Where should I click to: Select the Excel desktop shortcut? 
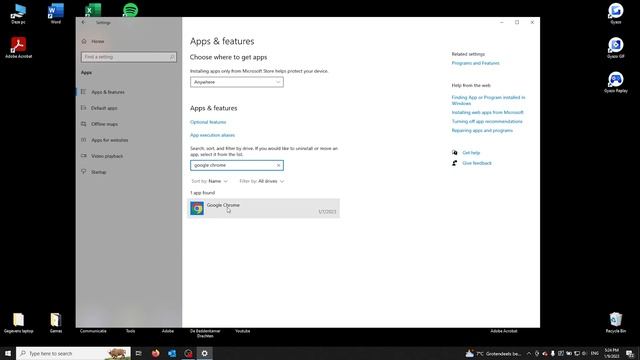coord(93,10)
